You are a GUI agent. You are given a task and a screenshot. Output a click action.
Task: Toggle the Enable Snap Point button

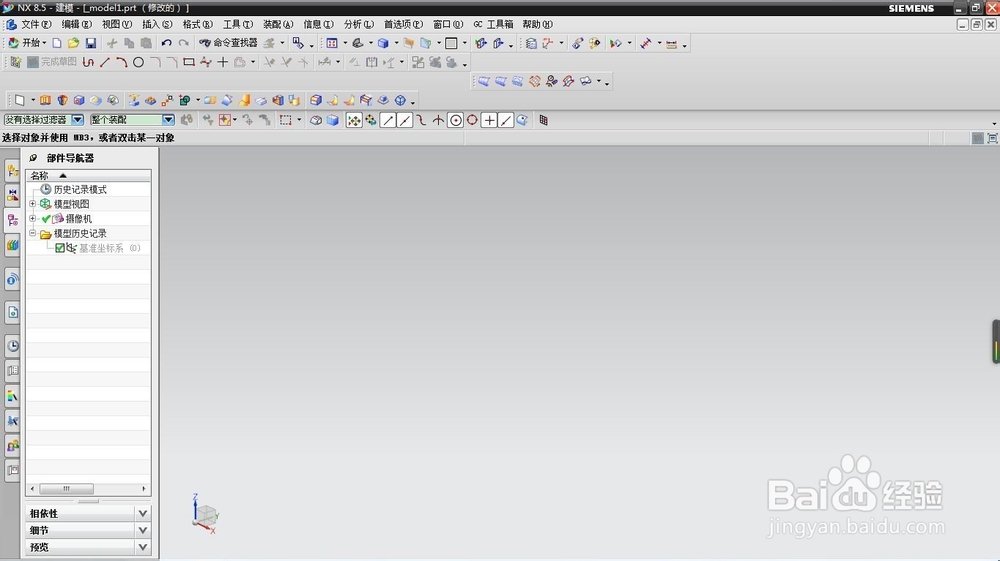(x=354, y=120)
